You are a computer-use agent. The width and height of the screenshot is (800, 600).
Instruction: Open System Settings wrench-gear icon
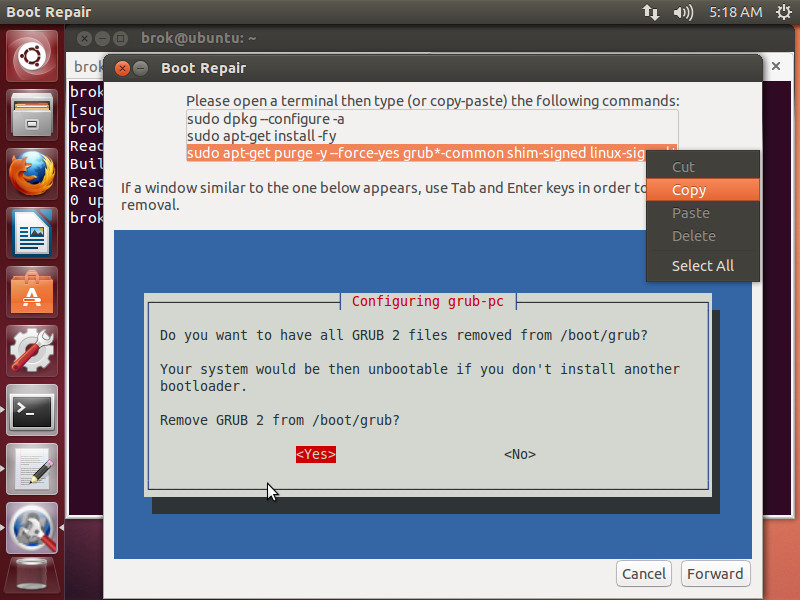point(32,351)
